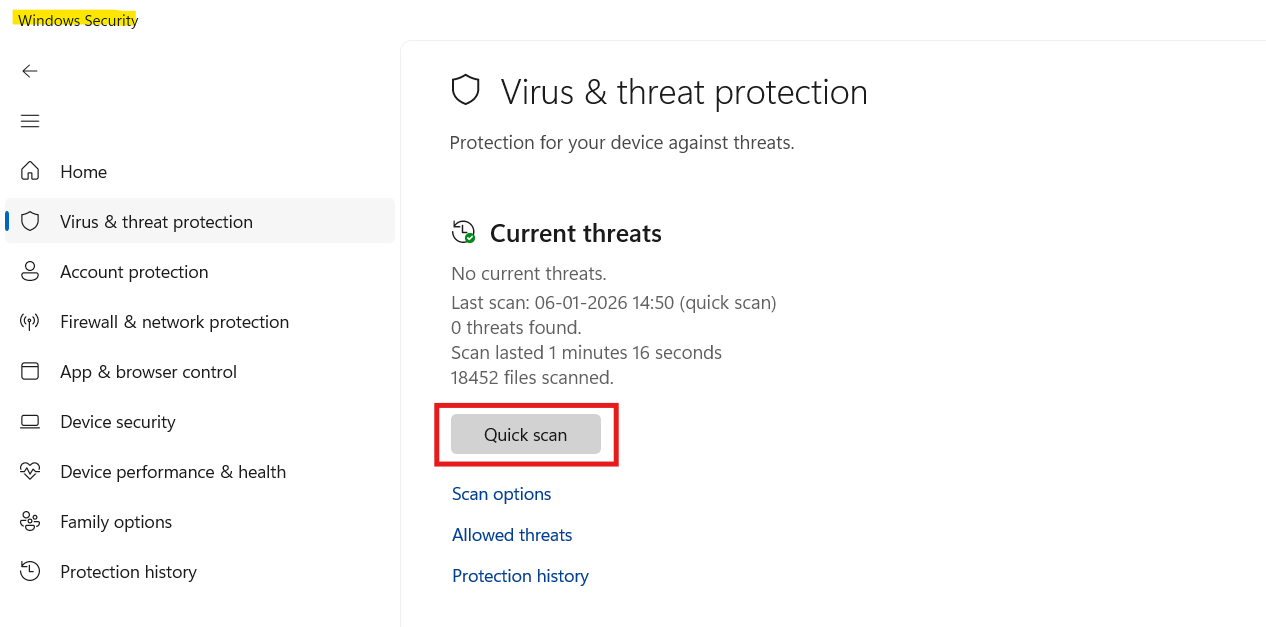The image size is (1266, 627).
Task: Click the Device security laptop icon
Action: tap(30, 421)
